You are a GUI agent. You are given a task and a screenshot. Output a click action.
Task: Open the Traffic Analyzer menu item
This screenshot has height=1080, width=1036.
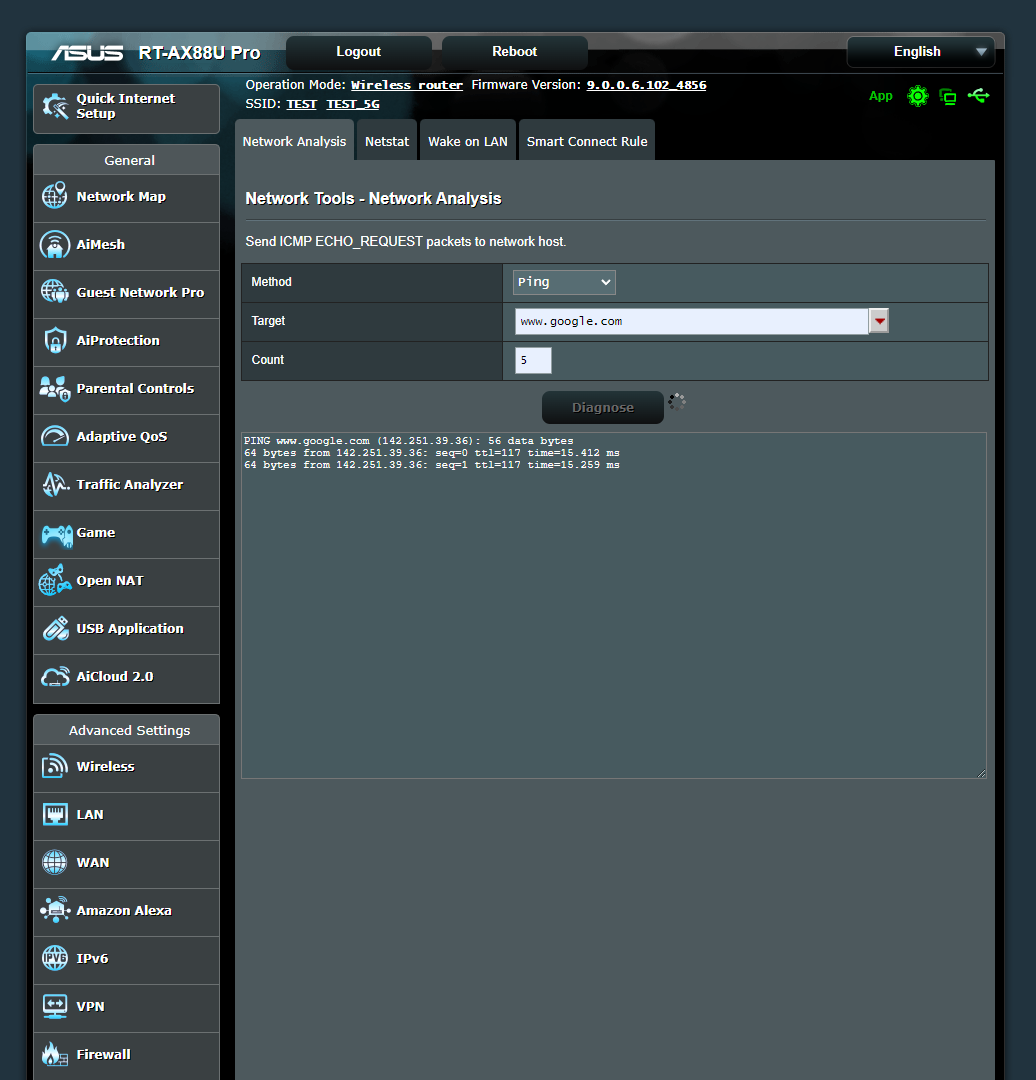[127, 486]
